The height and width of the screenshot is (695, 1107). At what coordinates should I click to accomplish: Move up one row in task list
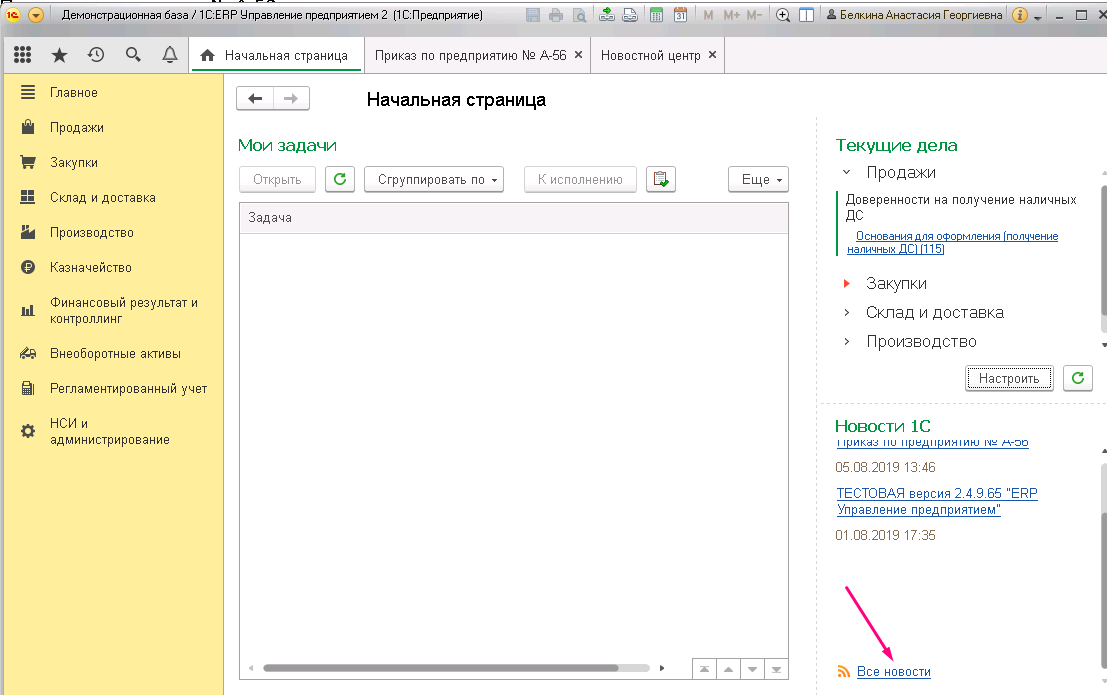[x=728, y=669]
